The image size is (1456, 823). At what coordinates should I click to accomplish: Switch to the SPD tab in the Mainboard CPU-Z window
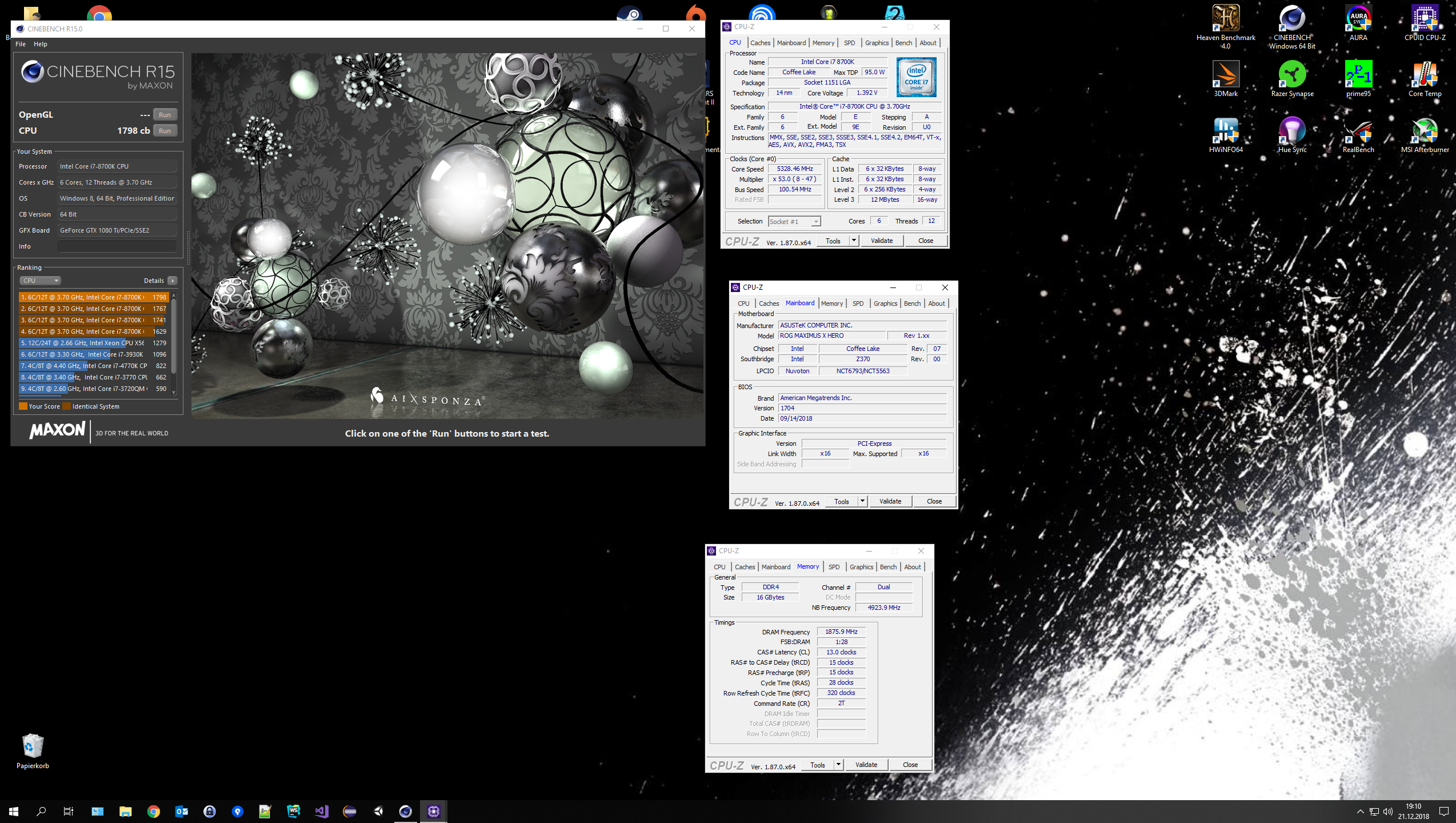[x=858, y=303]
